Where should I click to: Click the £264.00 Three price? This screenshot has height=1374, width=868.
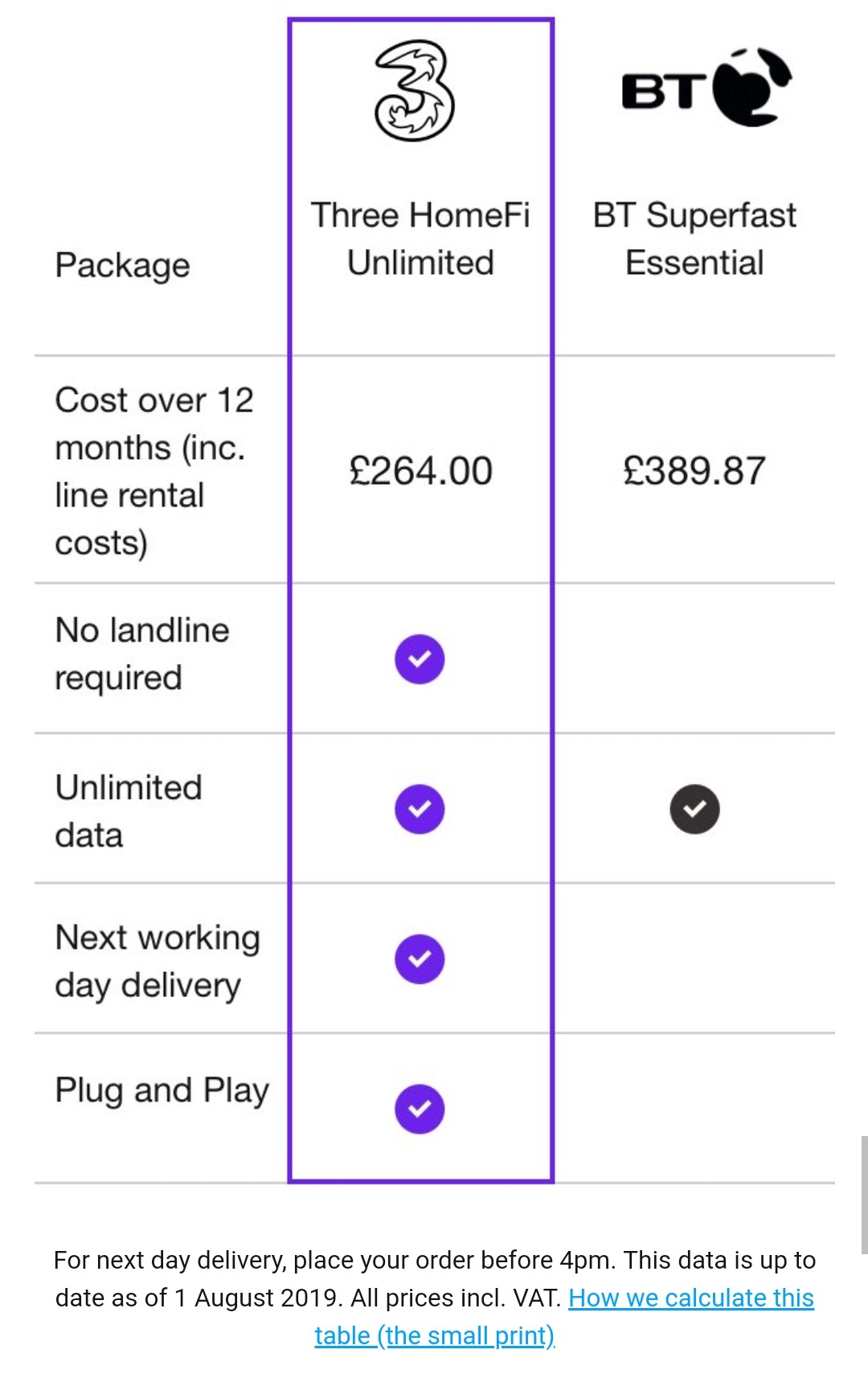coord(420,470)
